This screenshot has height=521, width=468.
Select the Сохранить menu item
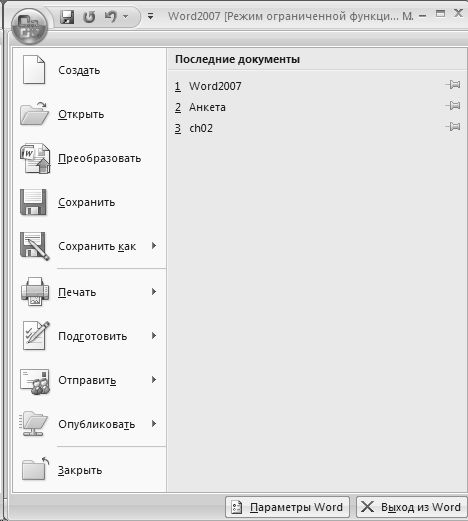[89, 202]
